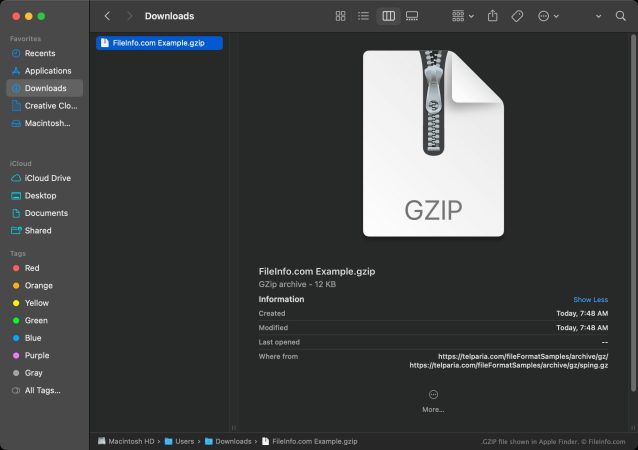
Task: Switch to icon grid view
Action: coord(341,16)
